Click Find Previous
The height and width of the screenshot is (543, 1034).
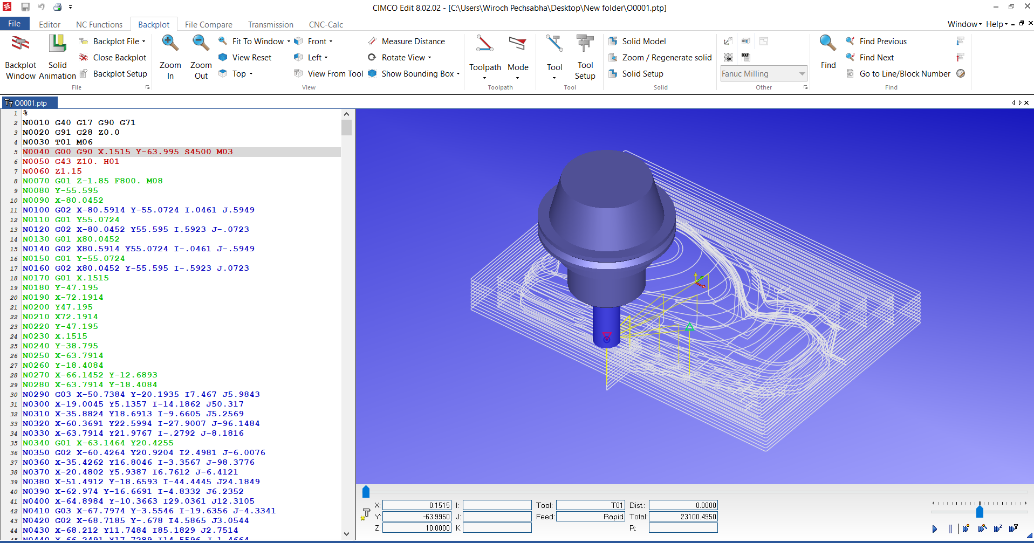(876, 41)
